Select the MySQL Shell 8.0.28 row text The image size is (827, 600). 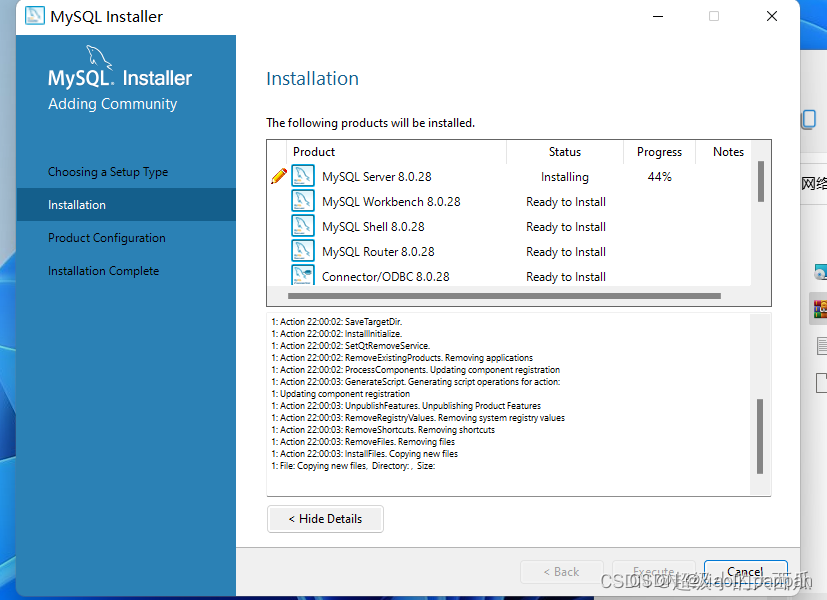point(373,227)
